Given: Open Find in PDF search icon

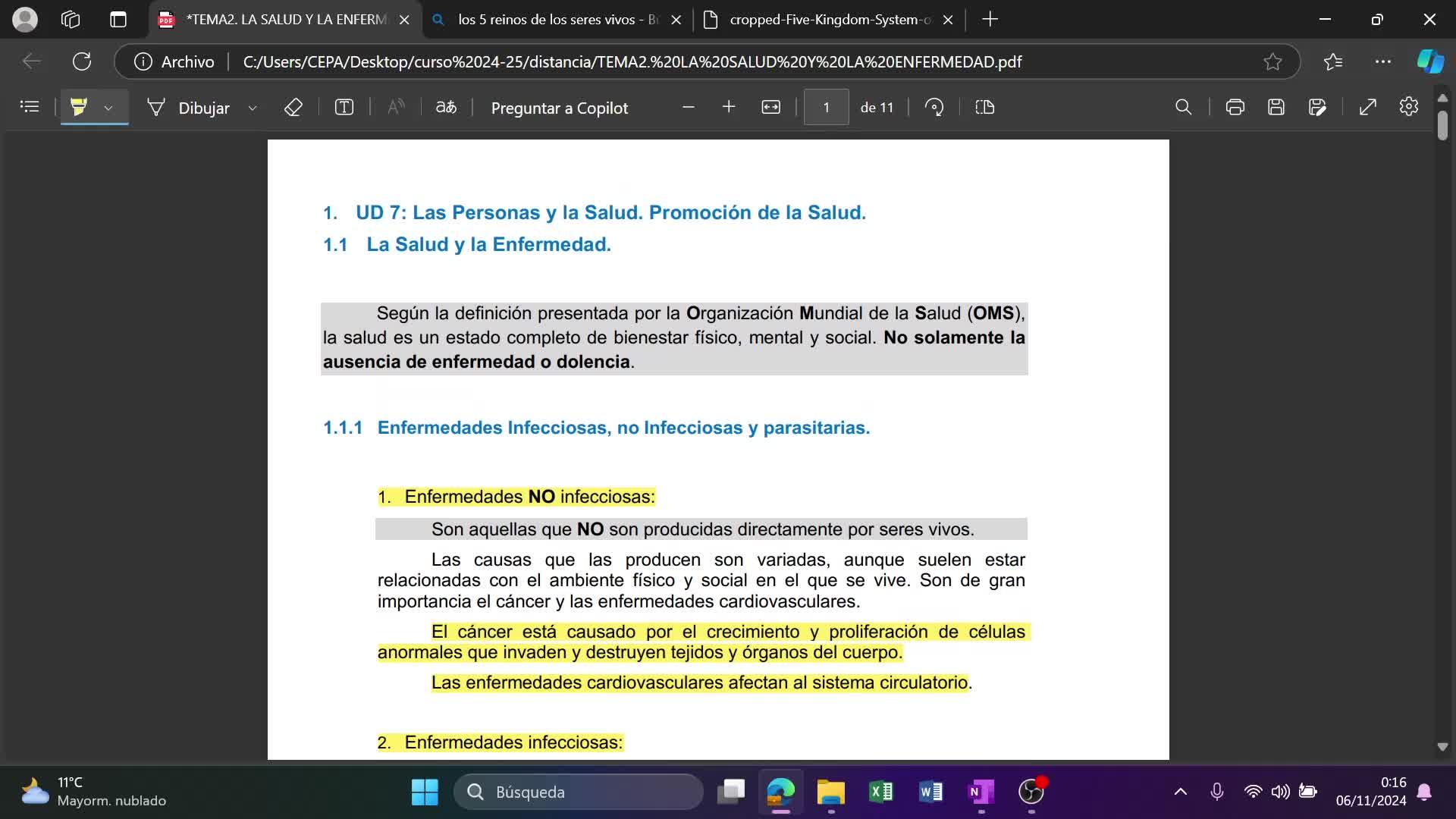Looking at the screenshot, I should coord(1183,108).
